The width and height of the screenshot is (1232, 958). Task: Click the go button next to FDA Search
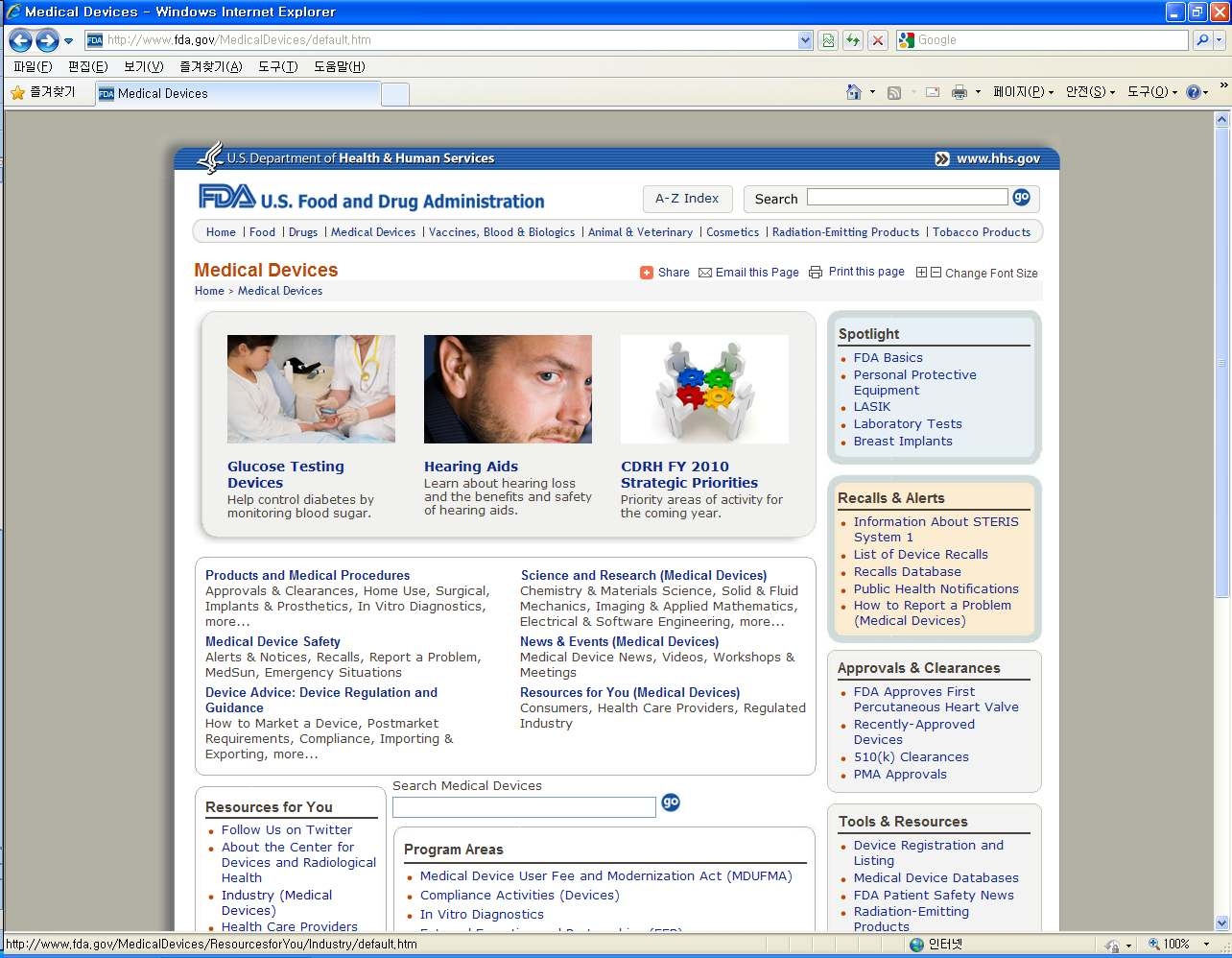pyautogui.click(x=1021, y=197)
